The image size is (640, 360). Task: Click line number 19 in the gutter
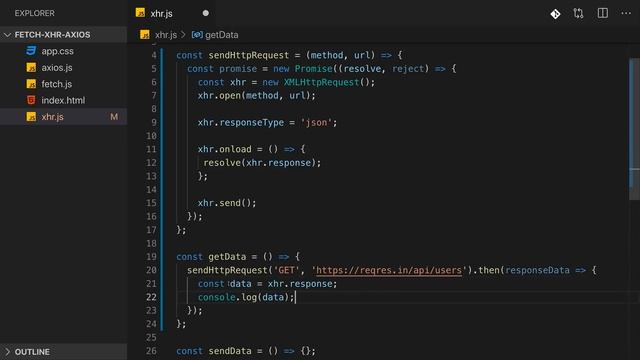coord(151,257)
